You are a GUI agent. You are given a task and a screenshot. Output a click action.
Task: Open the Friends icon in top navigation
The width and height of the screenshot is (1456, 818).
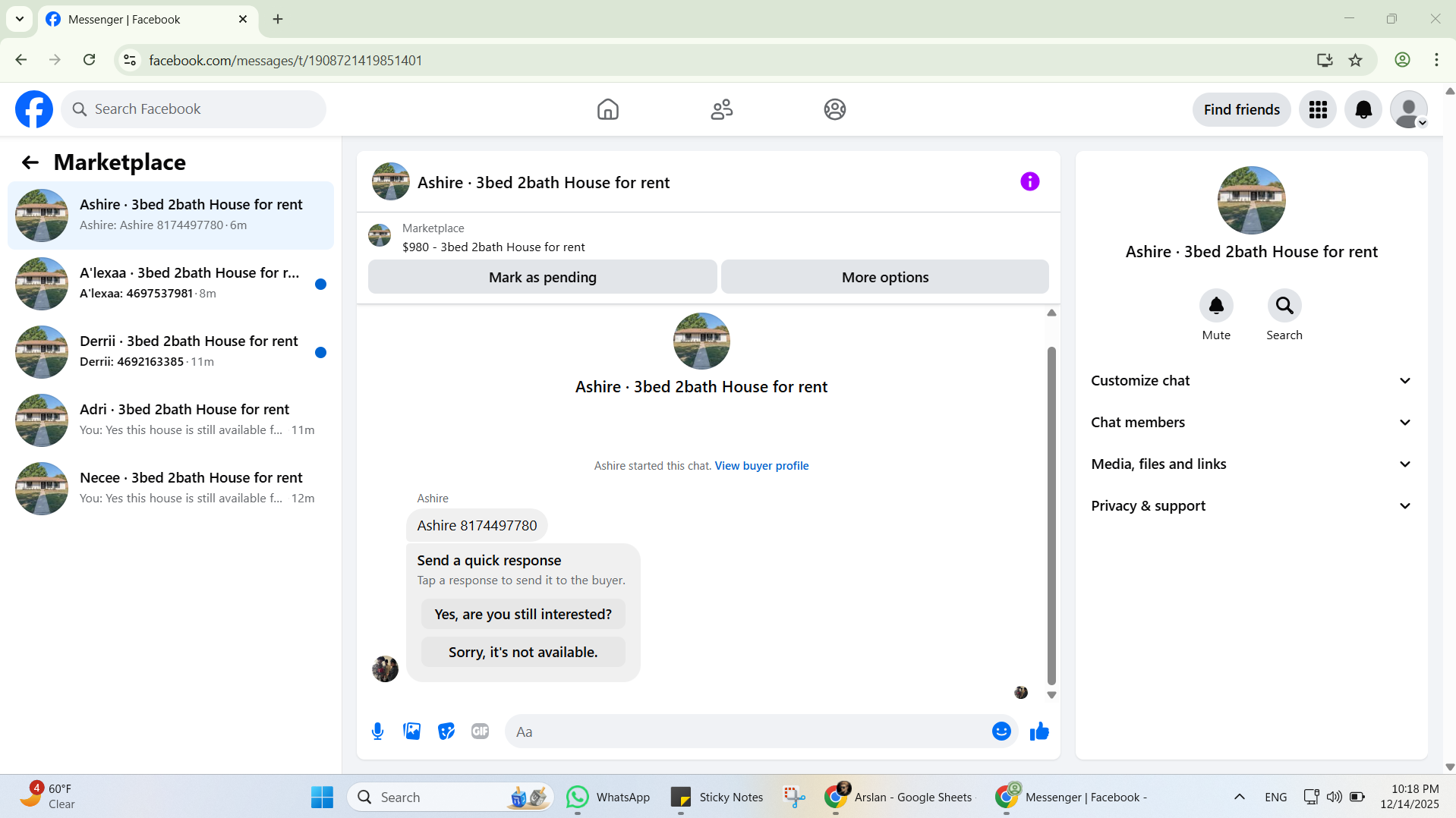tap(721, 109)
